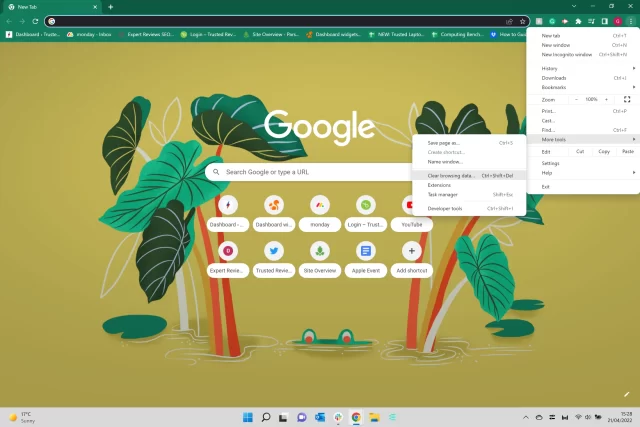The image size is (640, 427).
Task: Expand the More tools submenu
Action: pos(583,140)
